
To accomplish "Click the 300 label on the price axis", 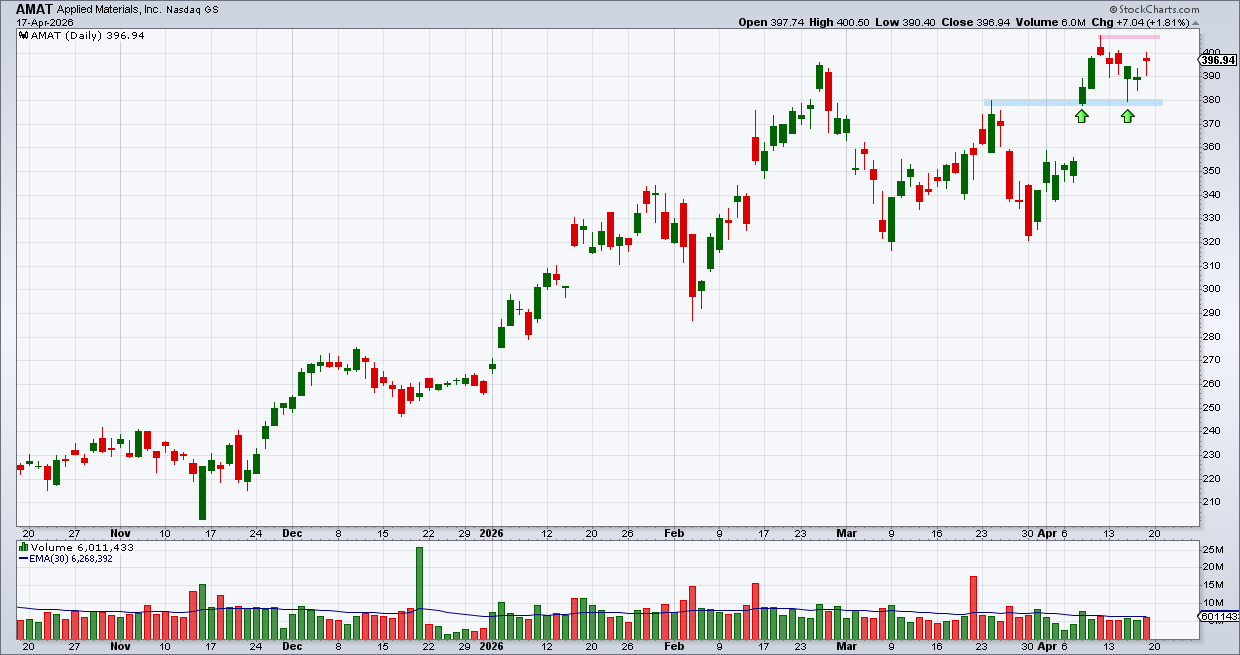I will [x=1210, y=289].
